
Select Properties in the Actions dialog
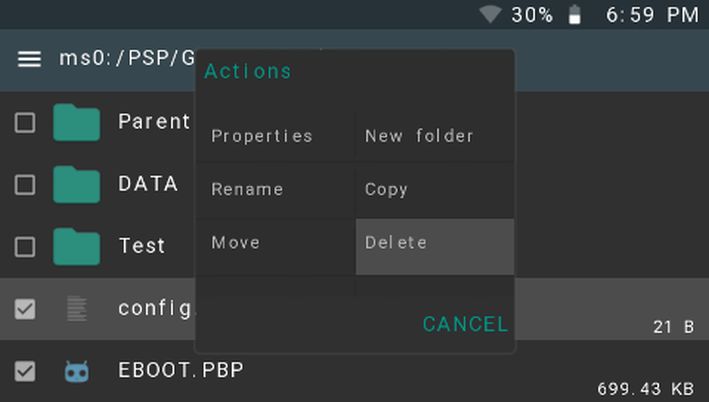pyautogui.click(x=275, y=136)
